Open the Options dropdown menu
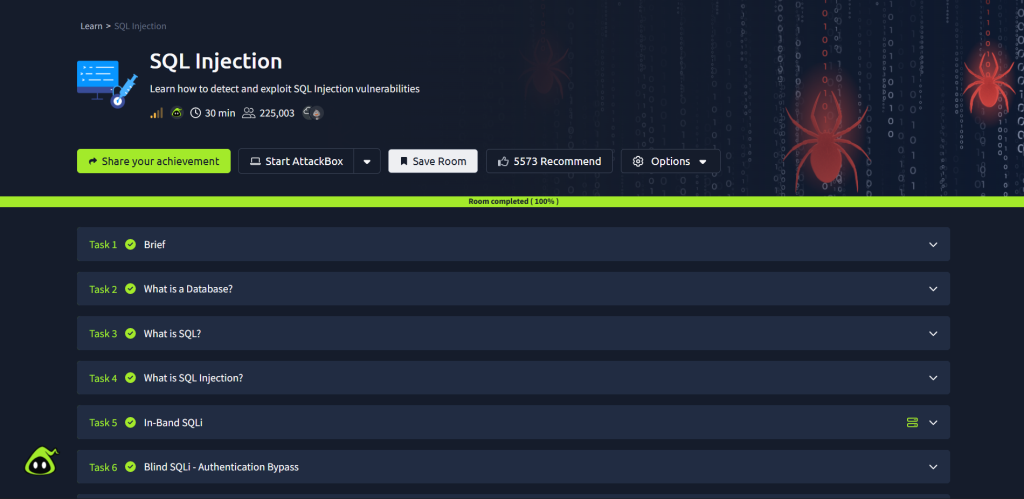Screen dimensions: 1024x499 click(670, 161)
